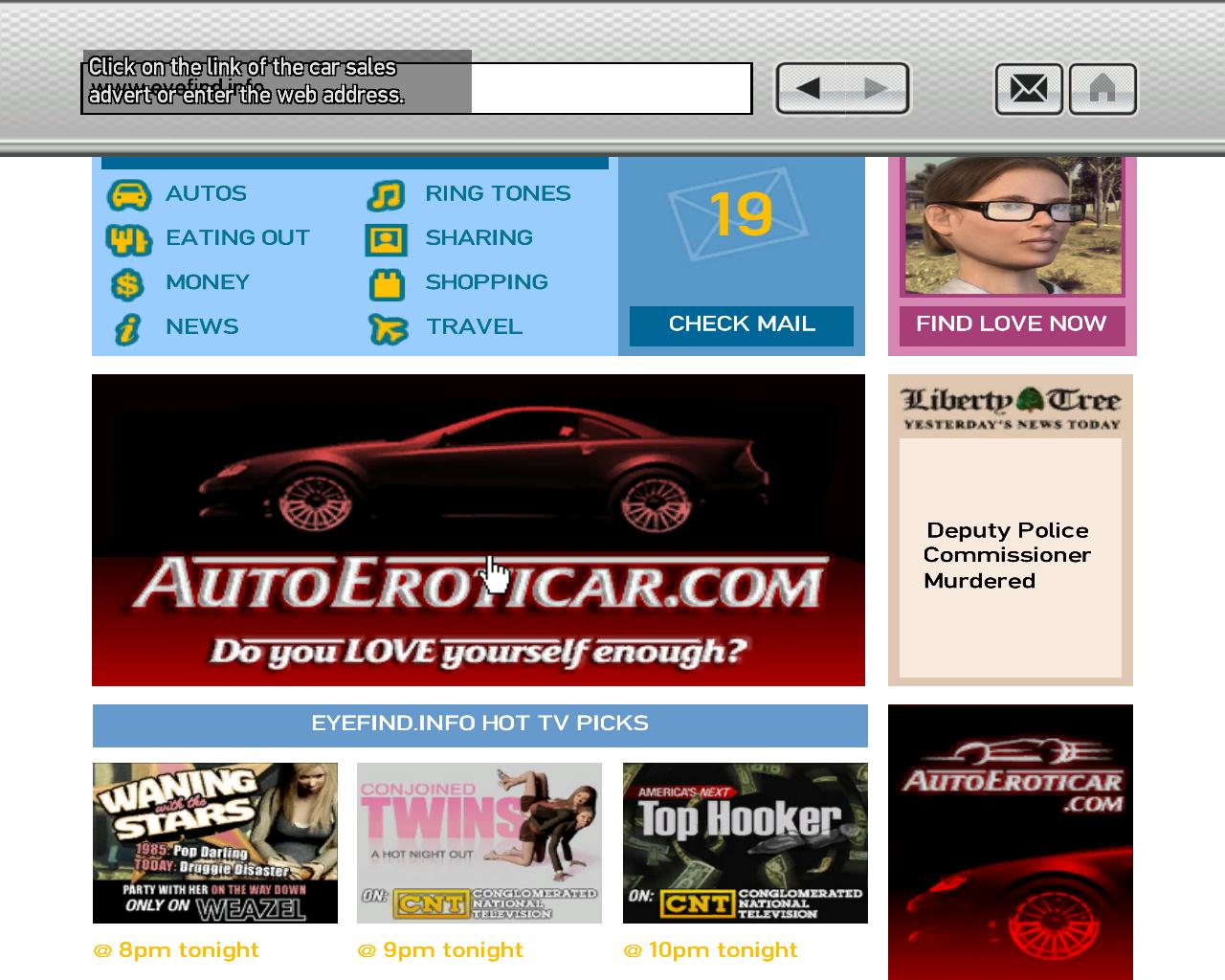Image resolution: width=1225 pixels, height=980 pixels.
Task: Open the TRAVEL category link
Action: click(474, 326)
